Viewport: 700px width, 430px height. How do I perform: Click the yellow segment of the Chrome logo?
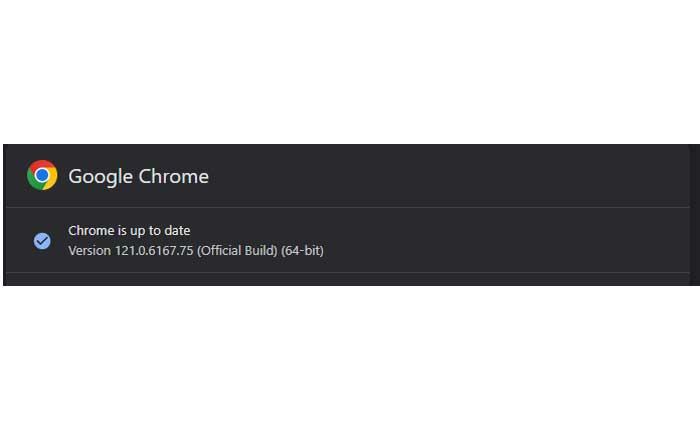coord(51,182)
